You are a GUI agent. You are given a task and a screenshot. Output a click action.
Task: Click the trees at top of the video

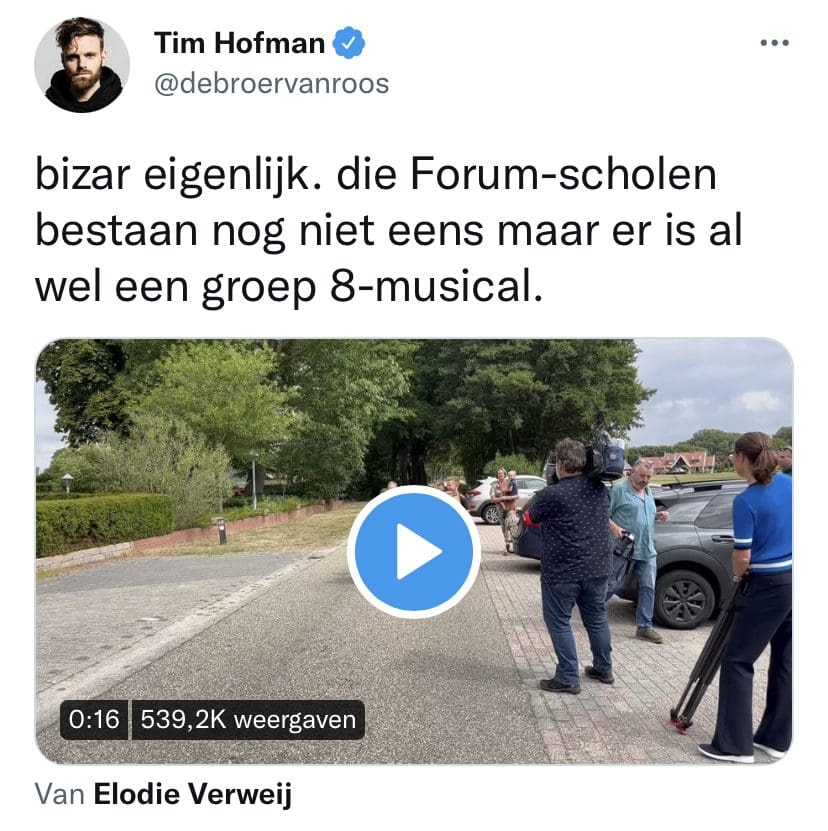[x=345, y=403]
